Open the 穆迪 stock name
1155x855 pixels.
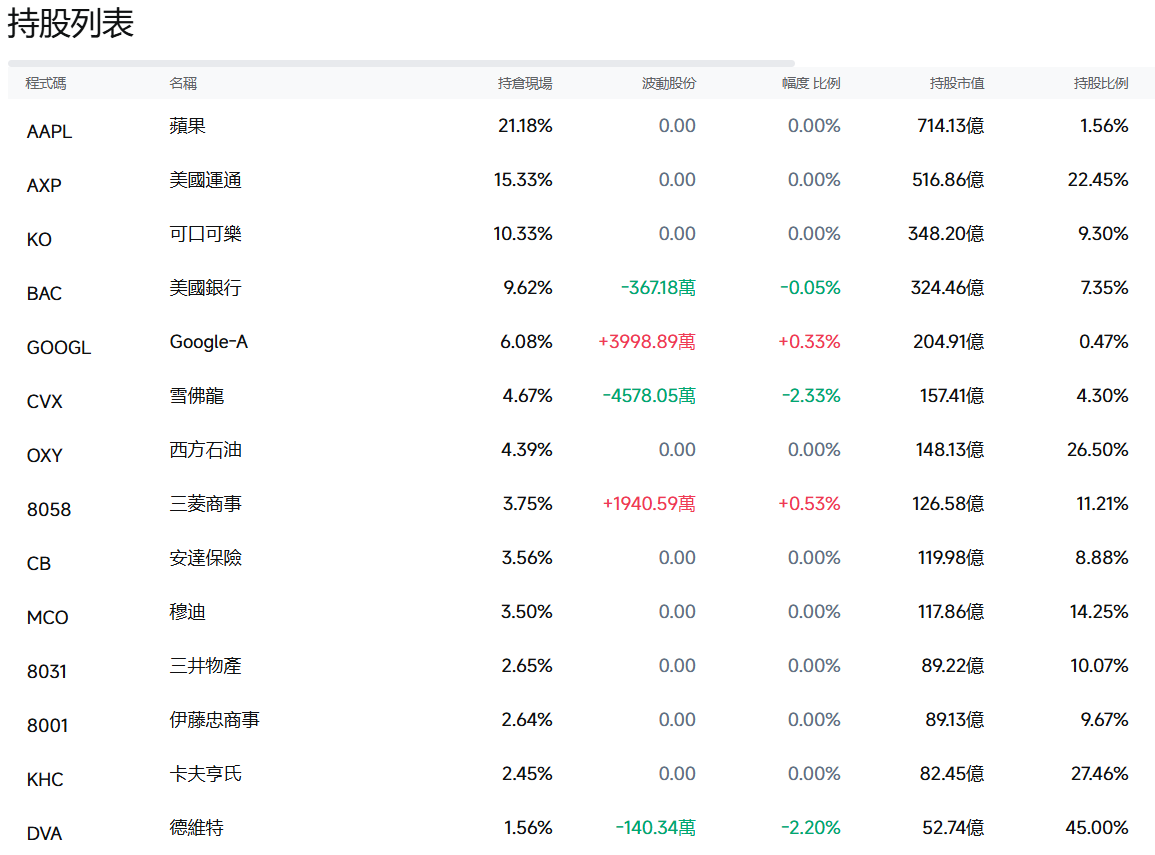click(x=187, y=612)
